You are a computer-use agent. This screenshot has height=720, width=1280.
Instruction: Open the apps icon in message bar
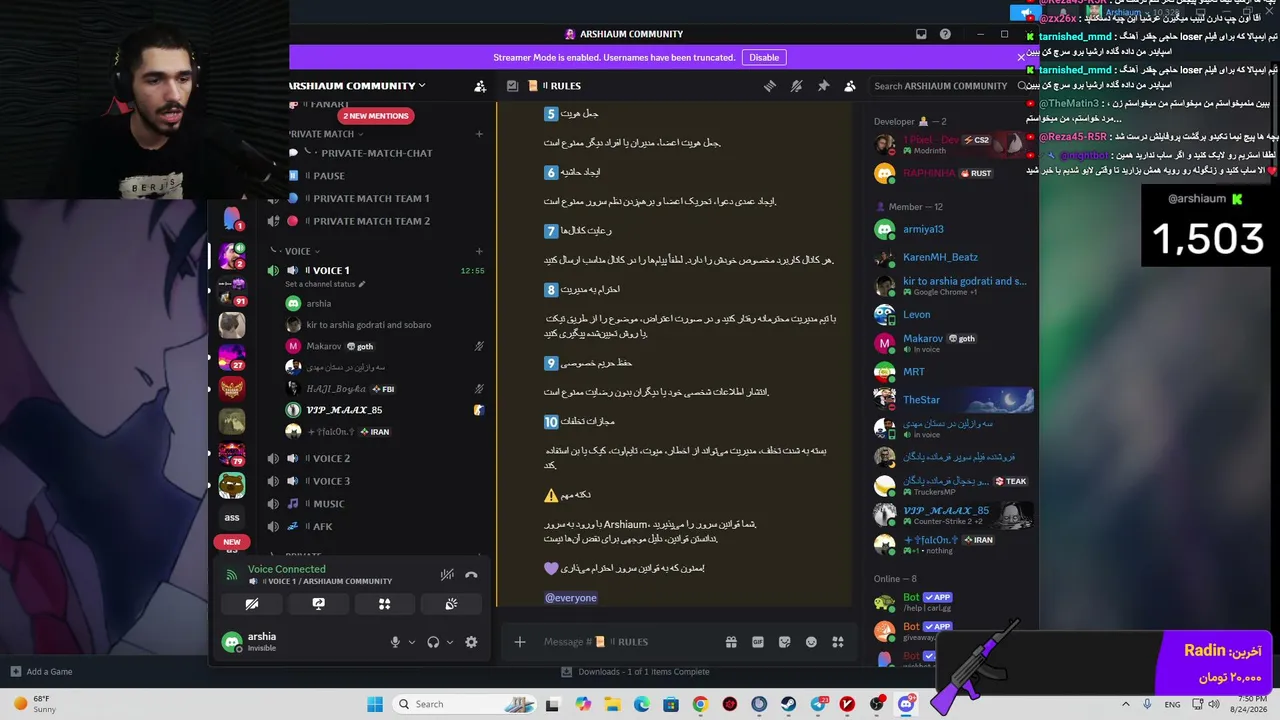click(x=838, y=642)
